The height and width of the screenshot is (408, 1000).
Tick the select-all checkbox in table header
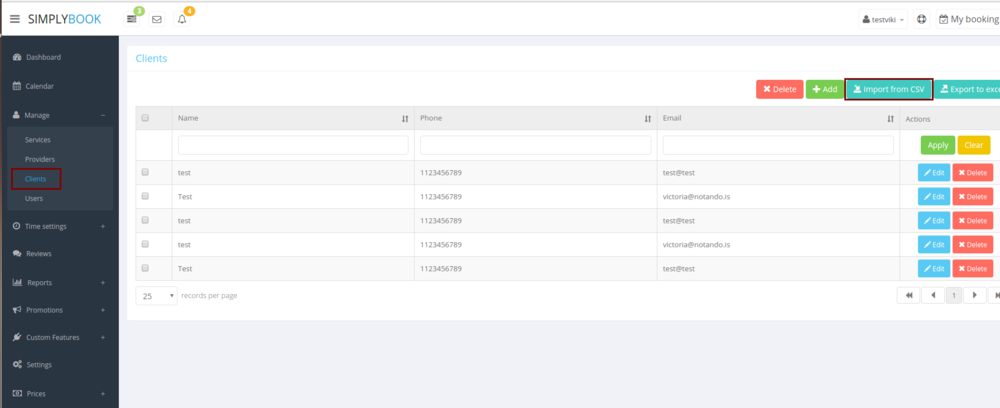pyautogui.click(x=145, y=118)
